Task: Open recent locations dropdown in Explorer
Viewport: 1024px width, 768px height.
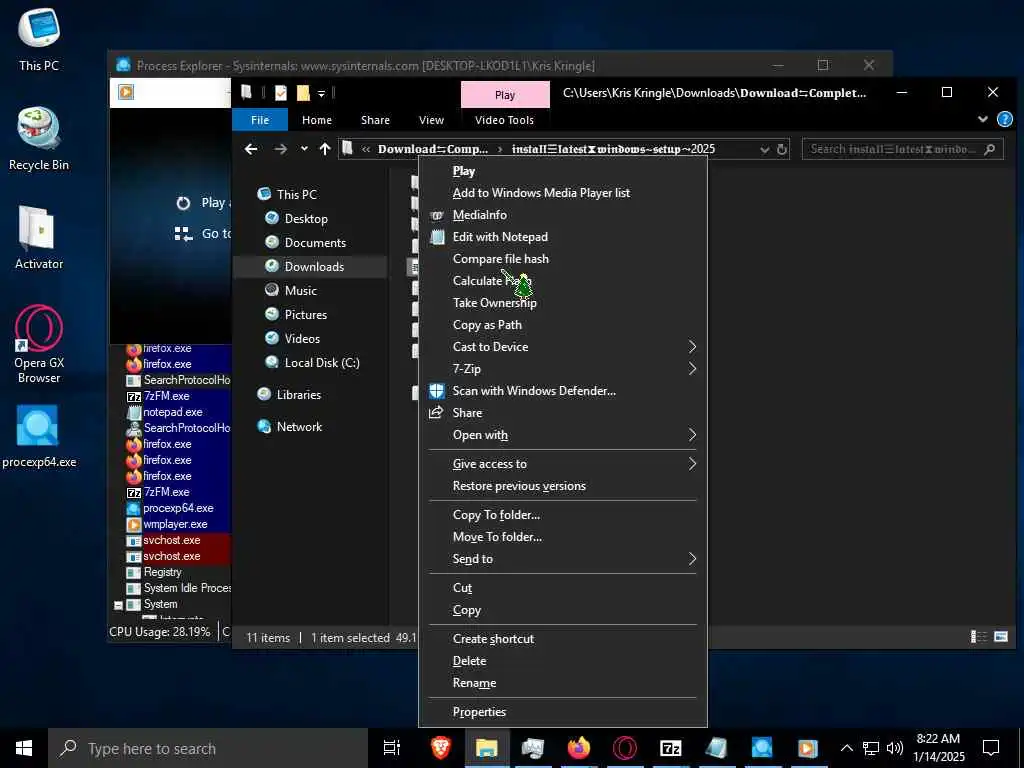Action: click(304, 149)
